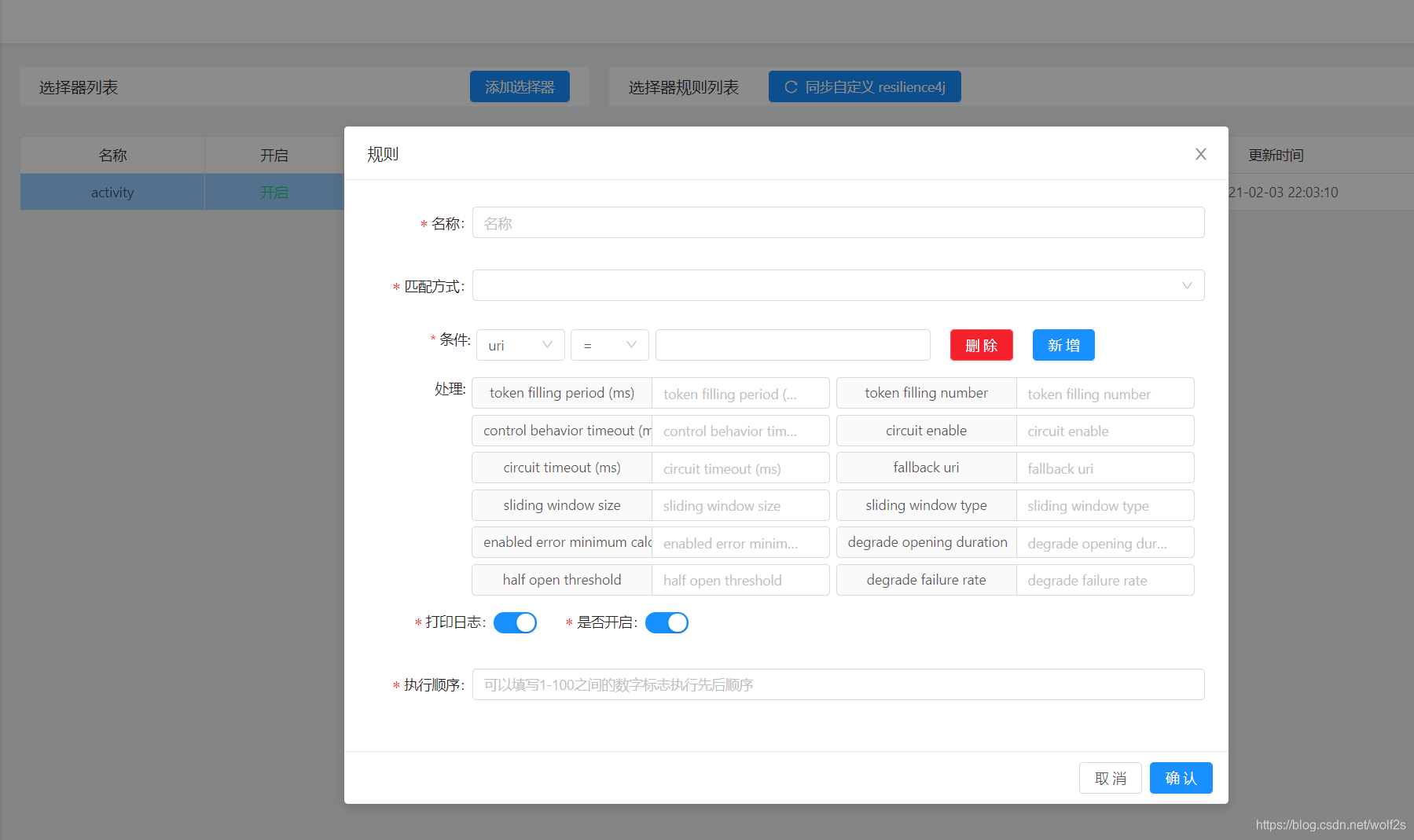Viewport: 1414px width, 840px height.
Task: Click the condition value input field
Action: [x=792, y=345]
